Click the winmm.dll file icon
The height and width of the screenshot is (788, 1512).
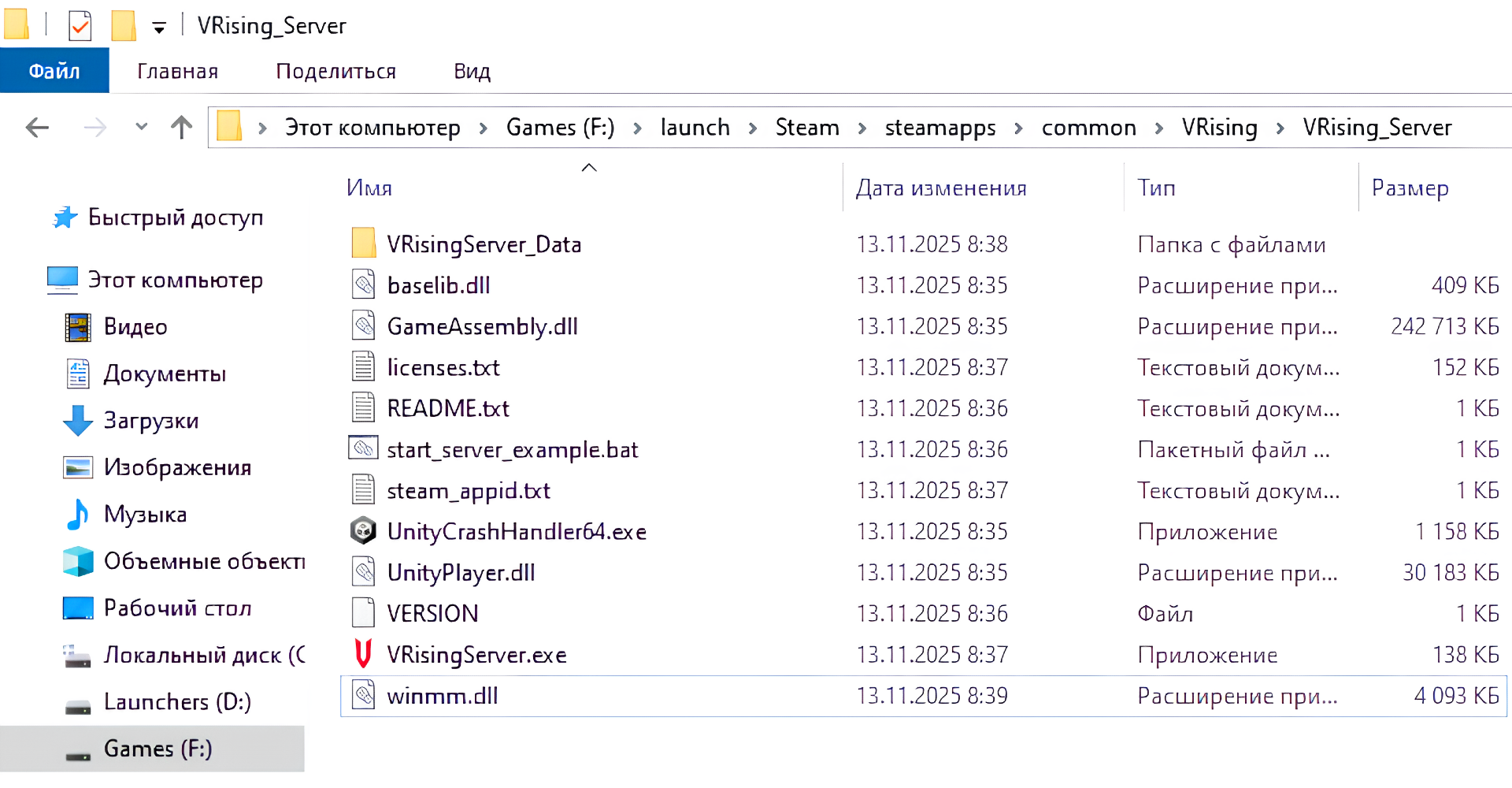(363, 695)
